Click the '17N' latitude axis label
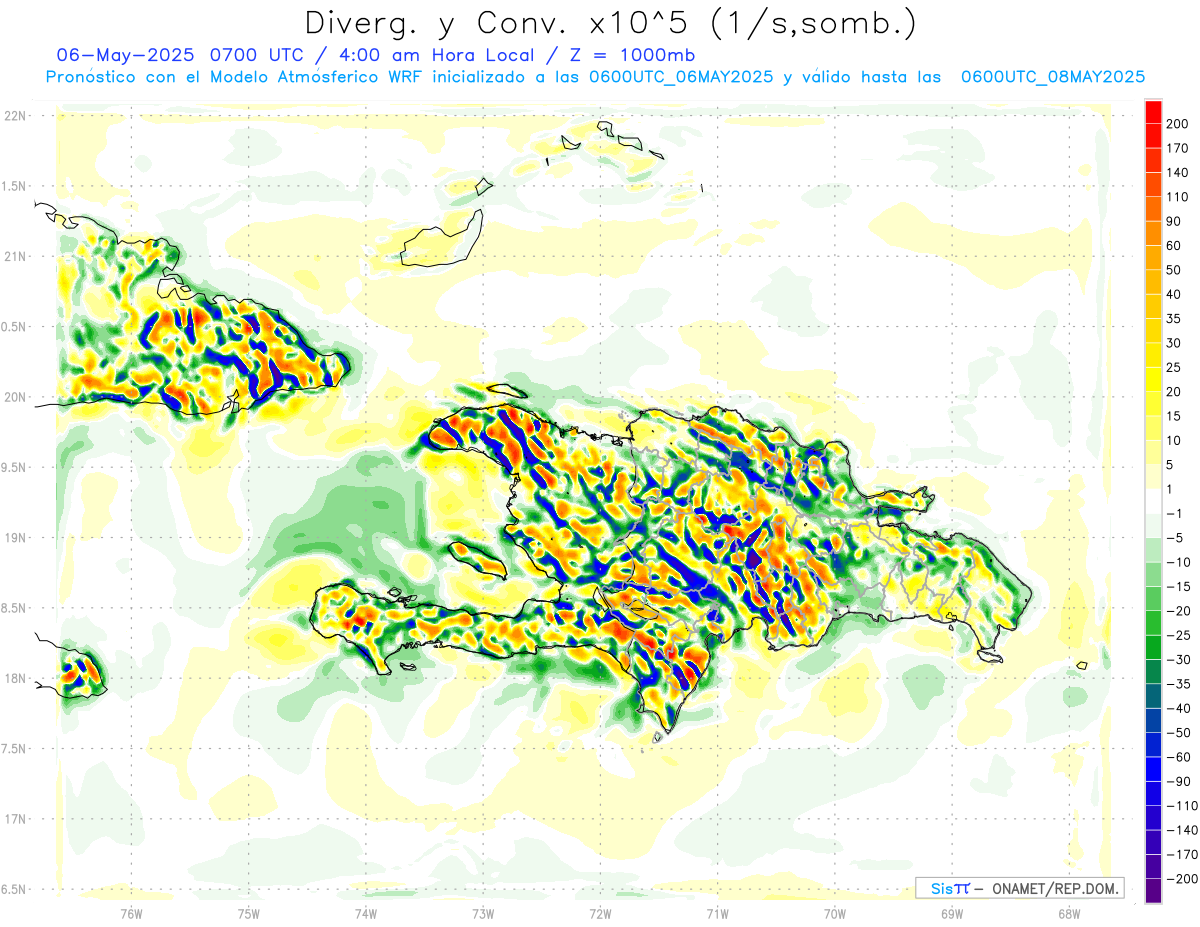The width and height of the screenshot is (1200, 927). [x=14, y=819]
